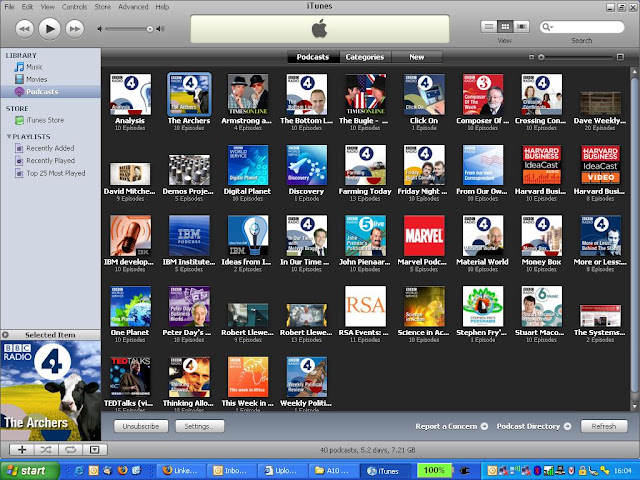Click the volume slider knob
The height and width of the screenshot is (480, 640).
pyautogui.click(x=150, y=29)
